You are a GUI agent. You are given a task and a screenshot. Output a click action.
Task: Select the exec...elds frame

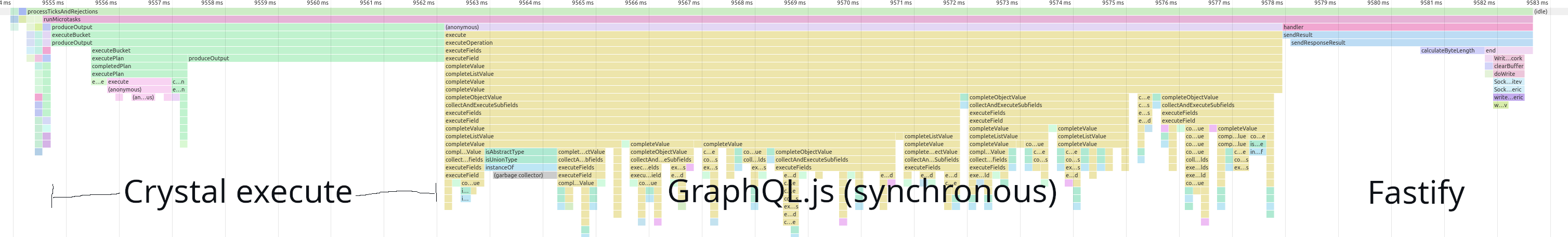pos(645,167)
